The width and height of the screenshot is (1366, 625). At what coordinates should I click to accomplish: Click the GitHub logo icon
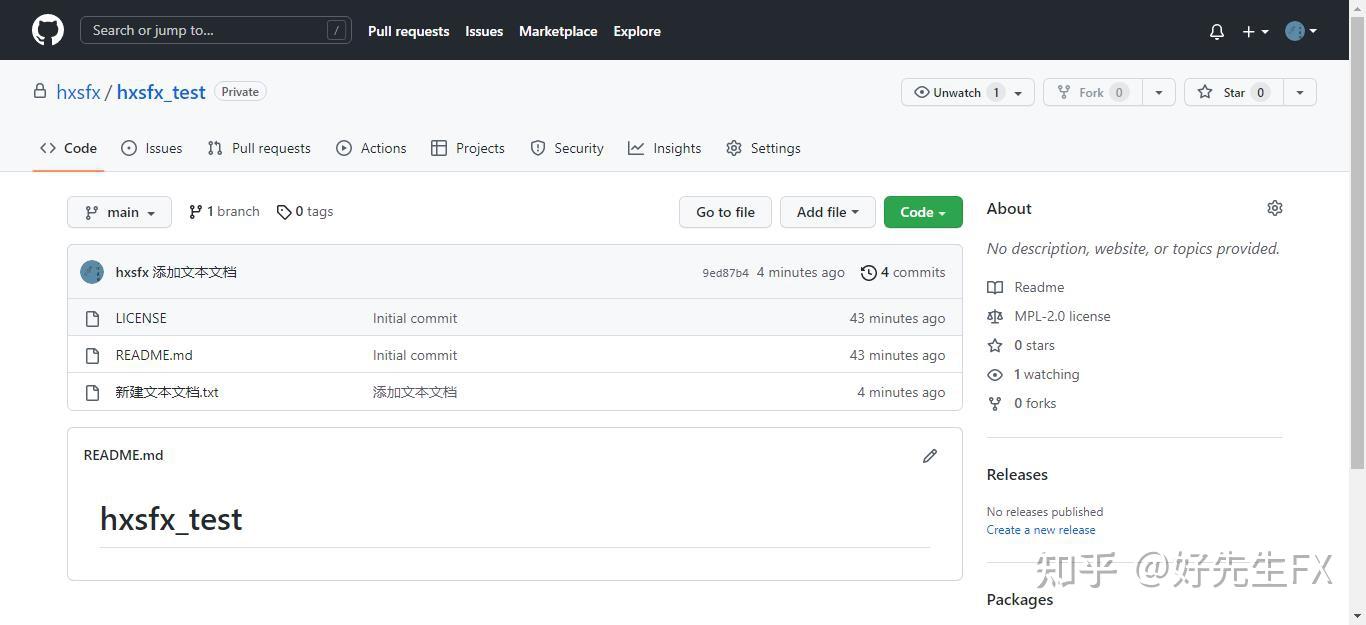(x=47, y=30)
